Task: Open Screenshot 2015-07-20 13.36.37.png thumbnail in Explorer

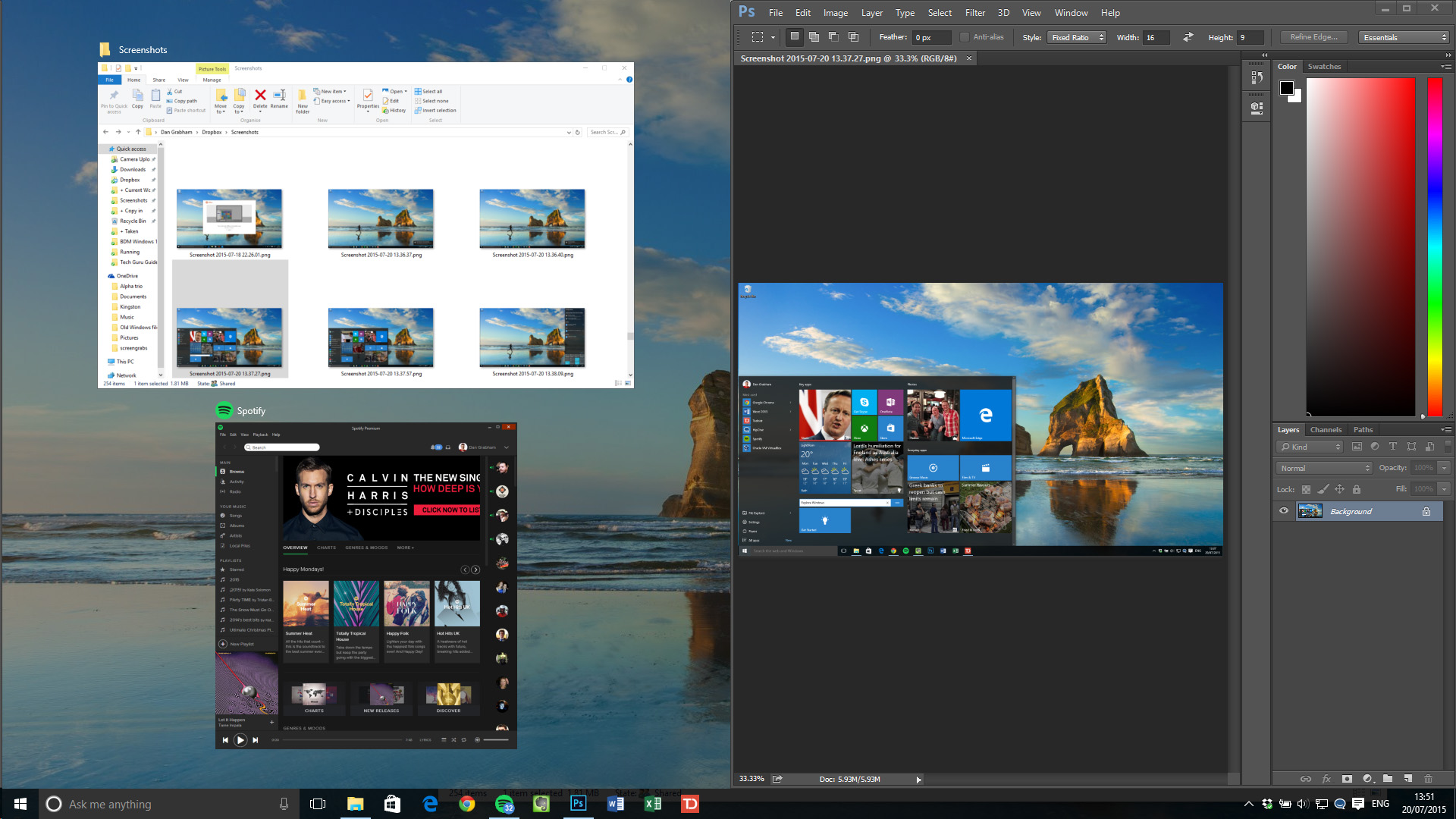Action: 381,219
